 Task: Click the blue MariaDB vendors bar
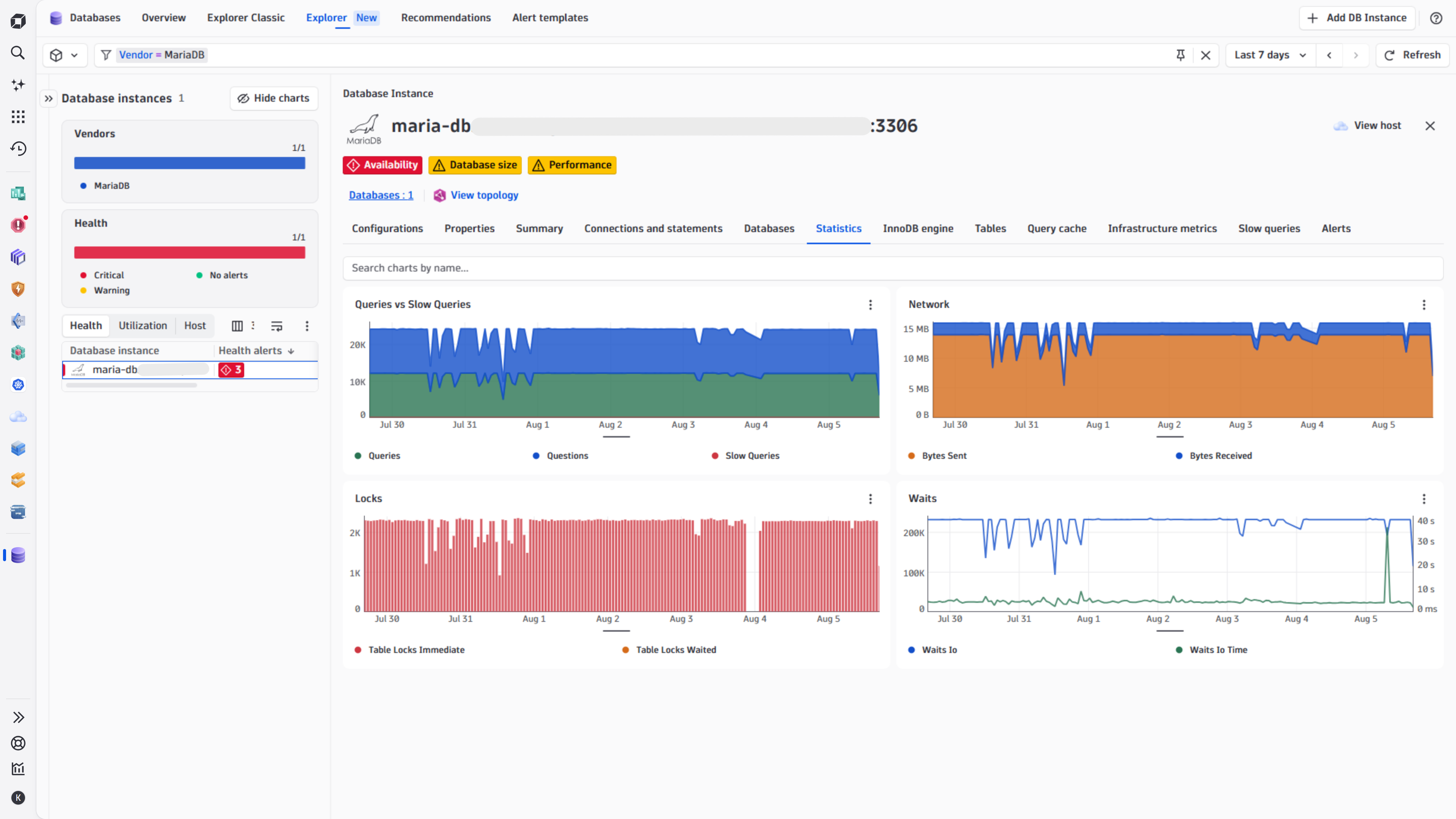click(189, 163)
